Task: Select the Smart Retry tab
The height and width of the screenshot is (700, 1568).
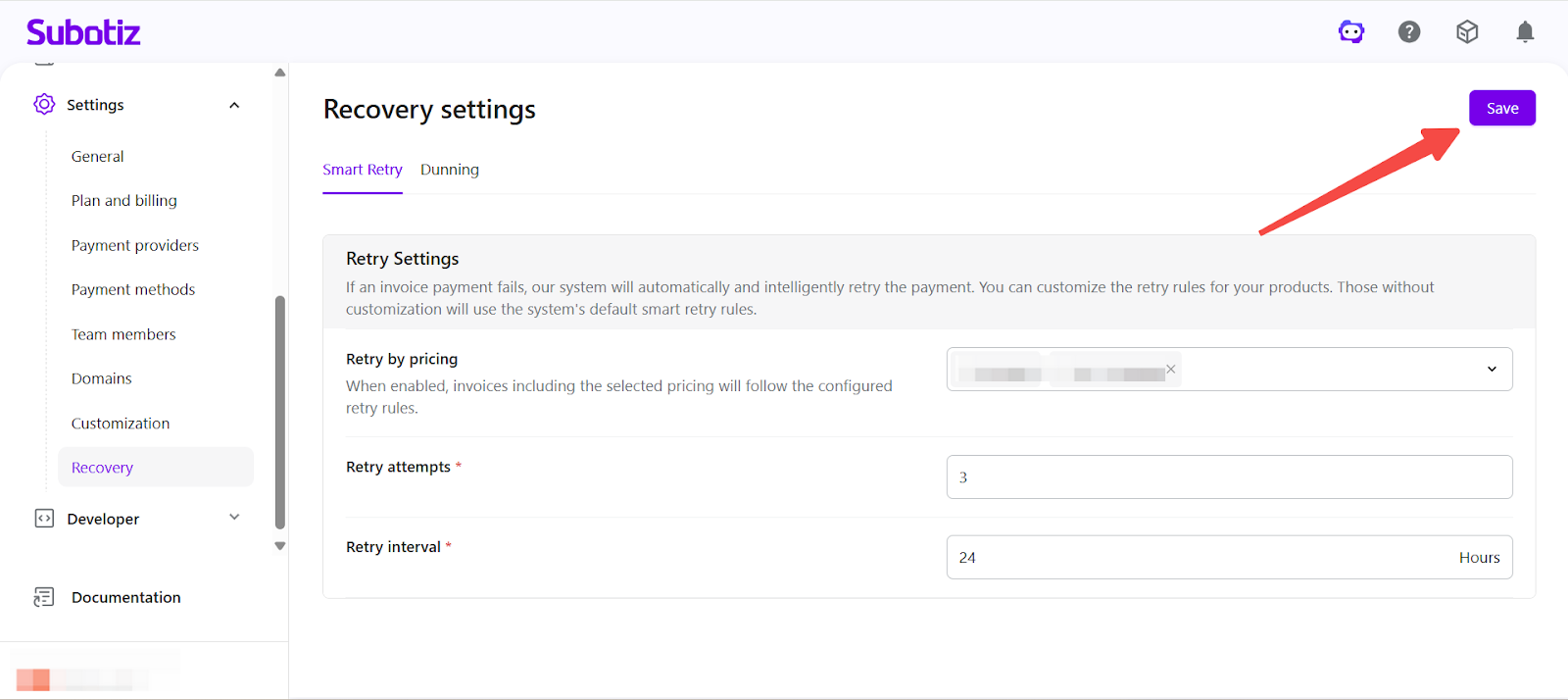Action: click(x=363, y=170)
